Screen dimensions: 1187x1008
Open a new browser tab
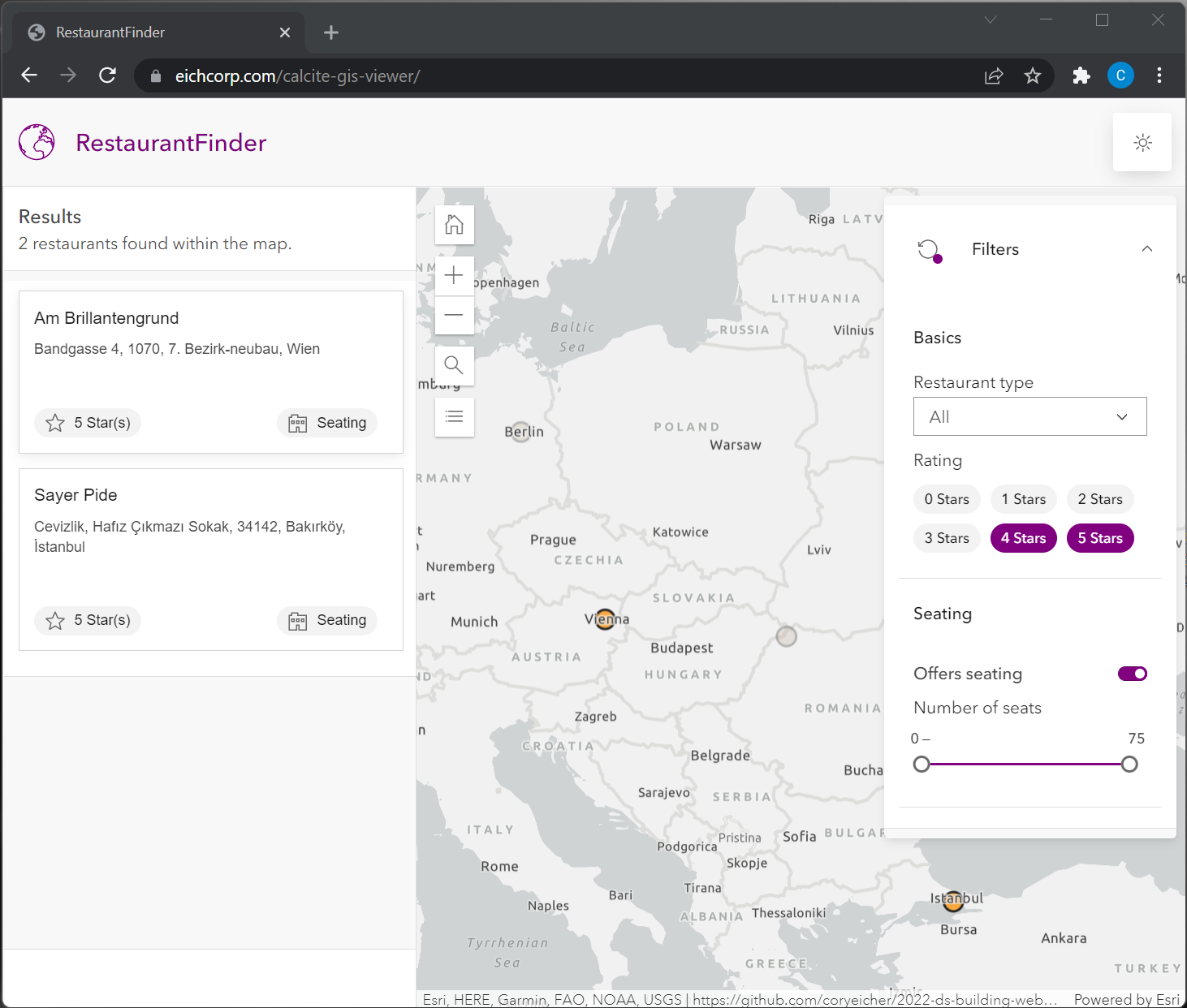coord(330,32)
